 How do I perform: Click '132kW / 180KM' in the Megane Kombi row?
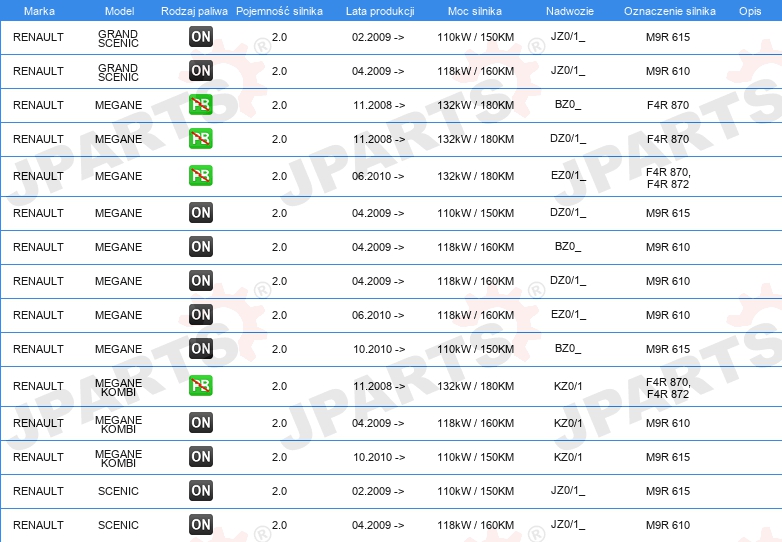point(475,386)
